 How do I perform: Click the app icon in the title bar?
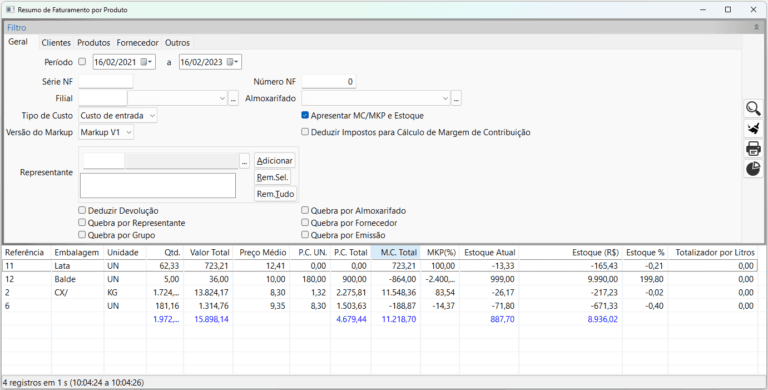click(x=10, y=9)
